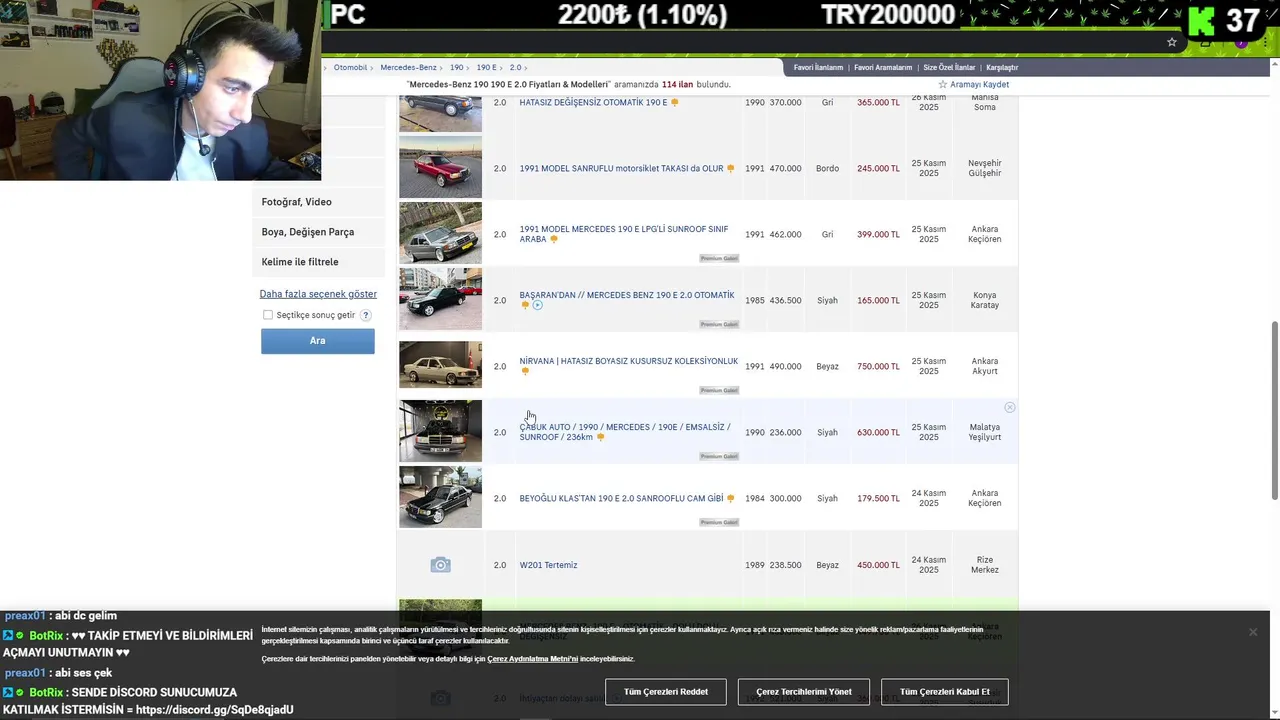The width and height of the screenshot is (1280, 720).
Task: Open listing ÇABUK AUTO / 1990 / MERCEDES / 190E
Action: tap(625, 432)
